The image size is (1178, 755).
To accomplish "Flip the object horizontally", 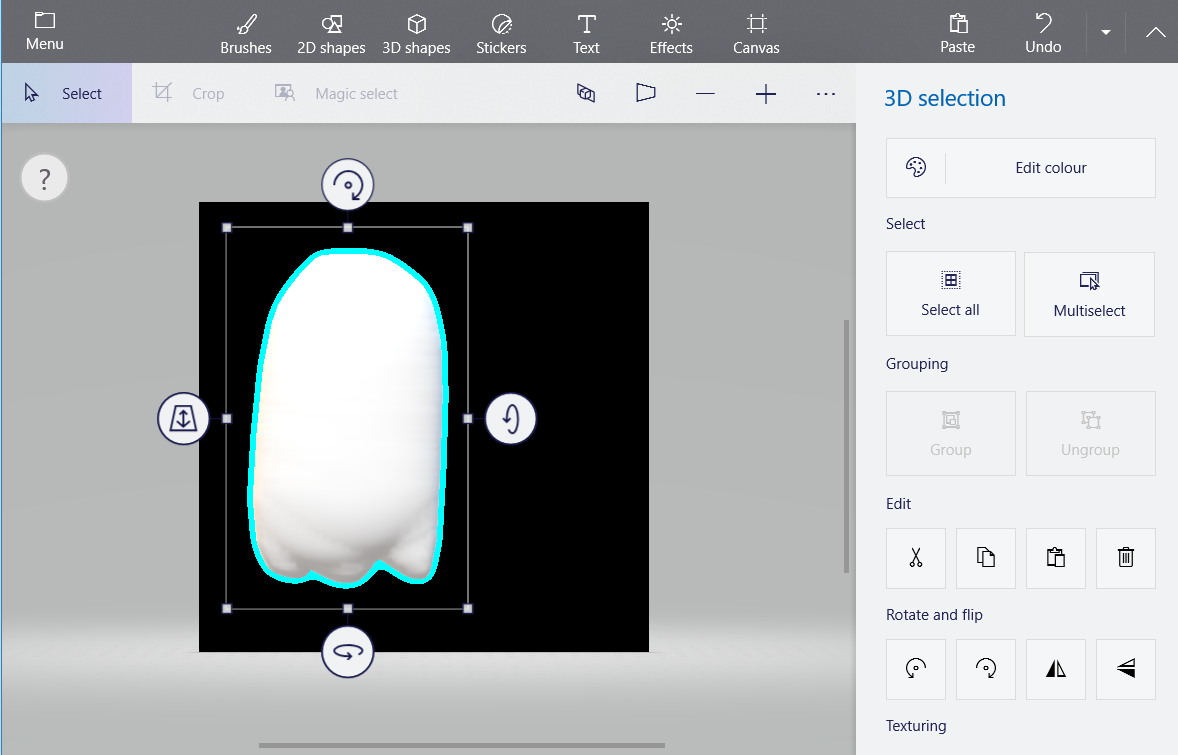I will coord(1056,669).
